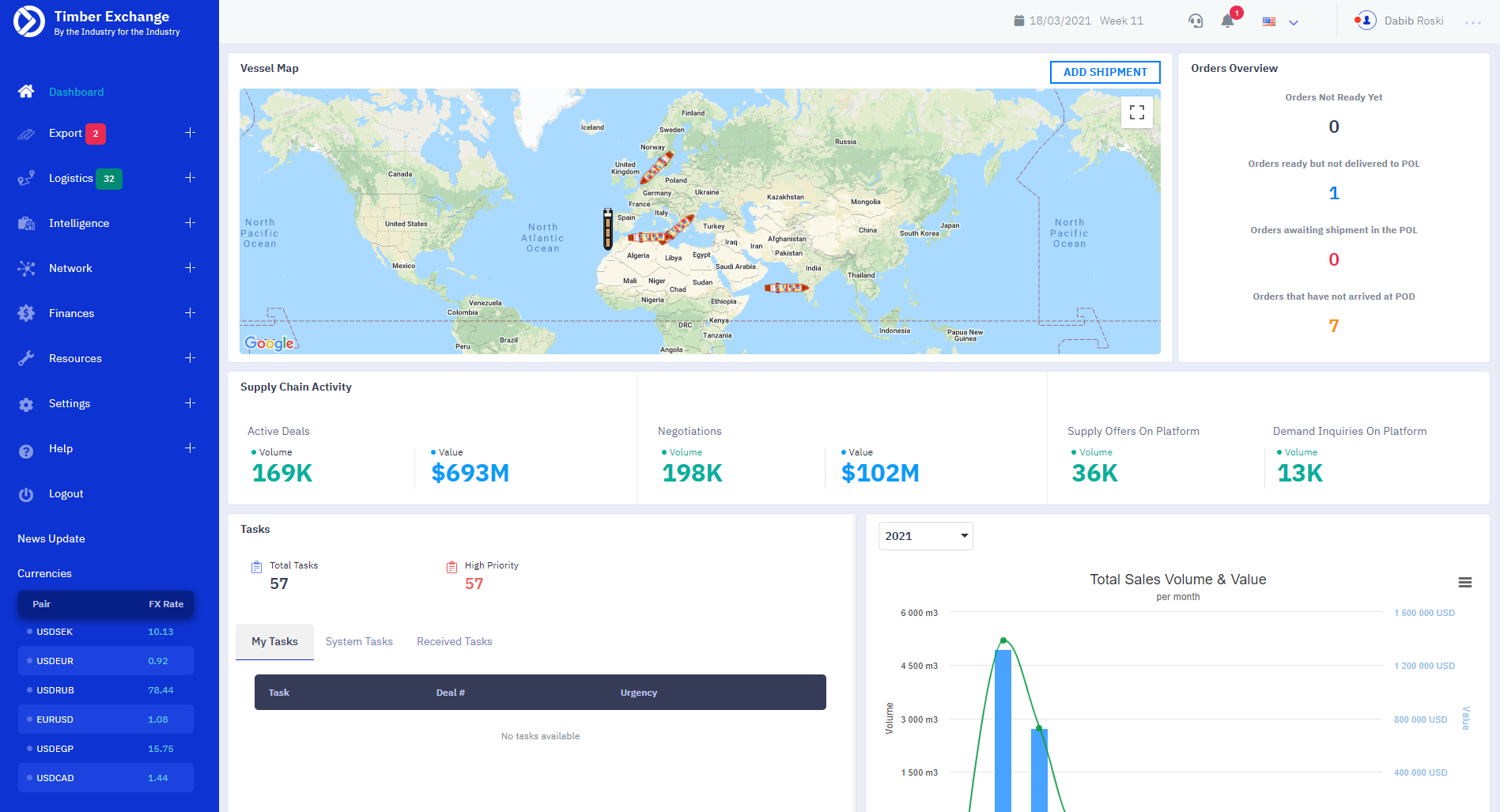1500x812 pixels.
Task: Click the ADD SHIPMENT button
Action: 1105,72
